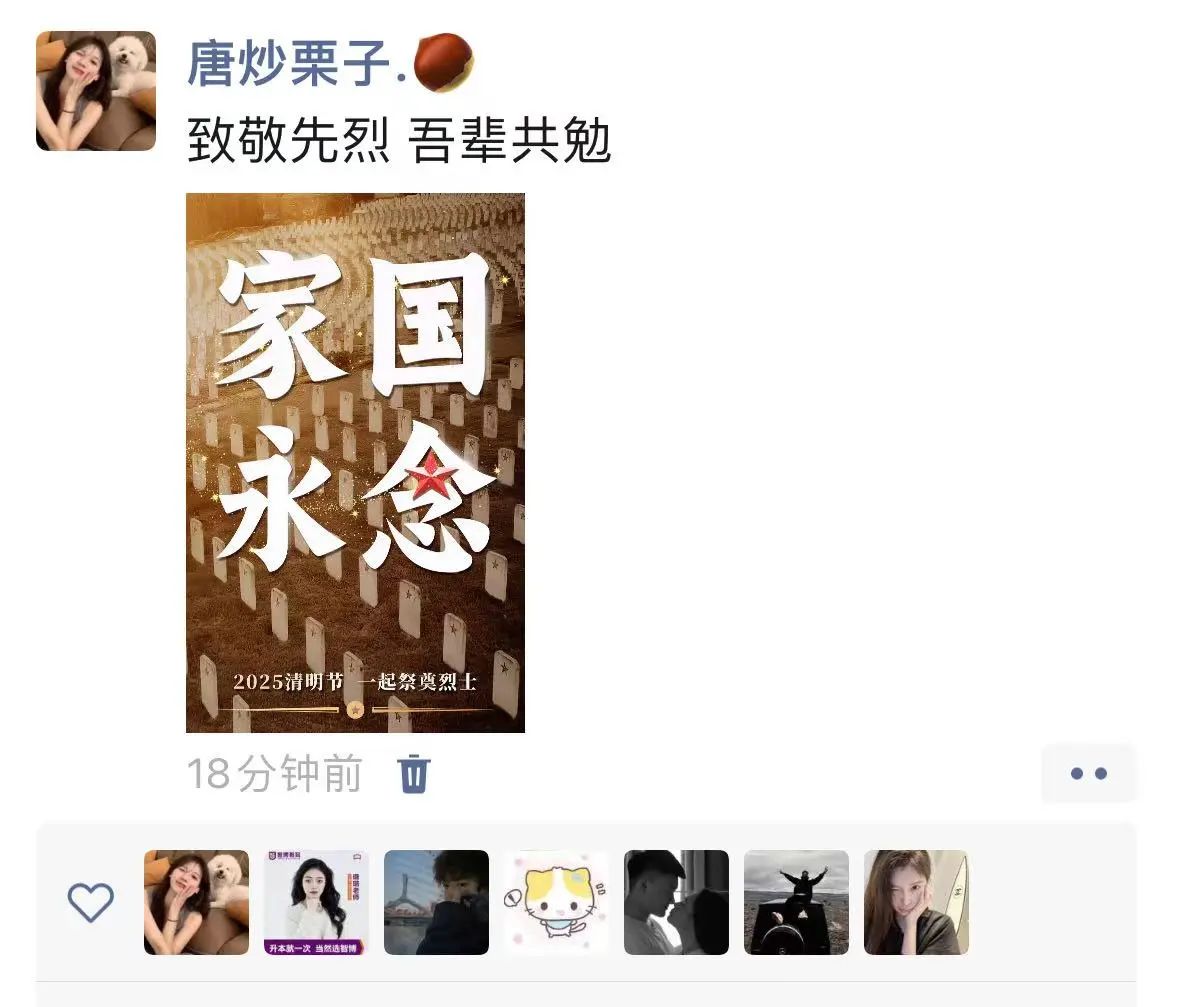Image resolution: width=1179 pixels, height=1007 pixels.
Task: Tap the heart icon in likes row
Action: tap(91, 902)
